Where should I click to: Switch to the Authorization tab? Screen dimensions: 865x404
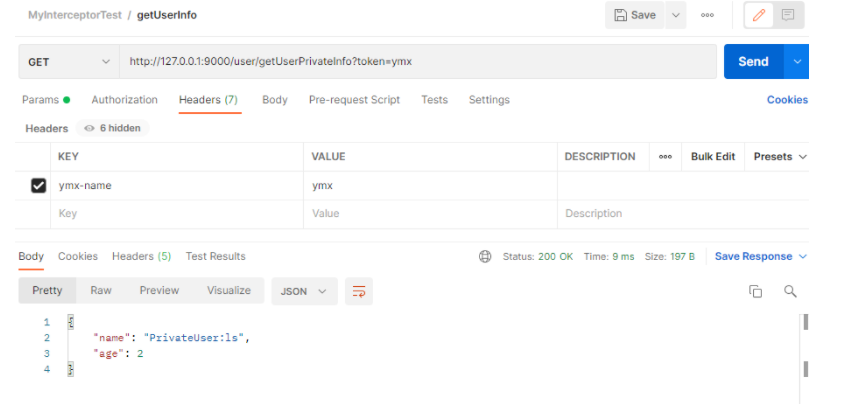click(125, 100)
